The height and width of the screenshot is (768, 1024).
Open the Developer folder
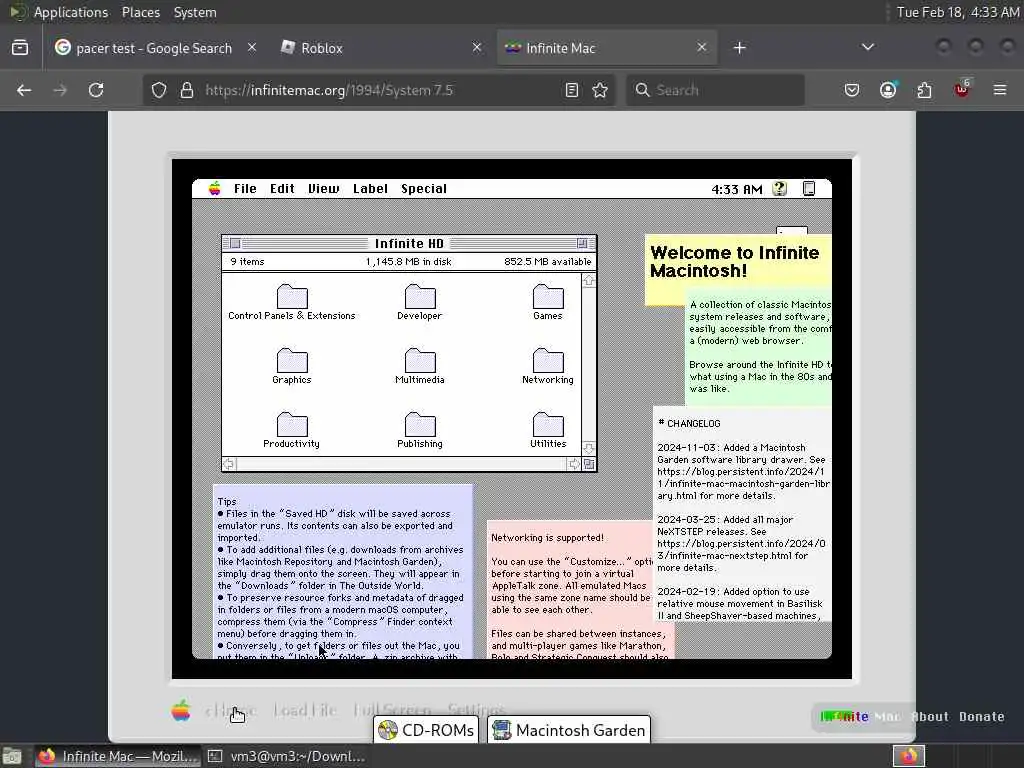420,302
